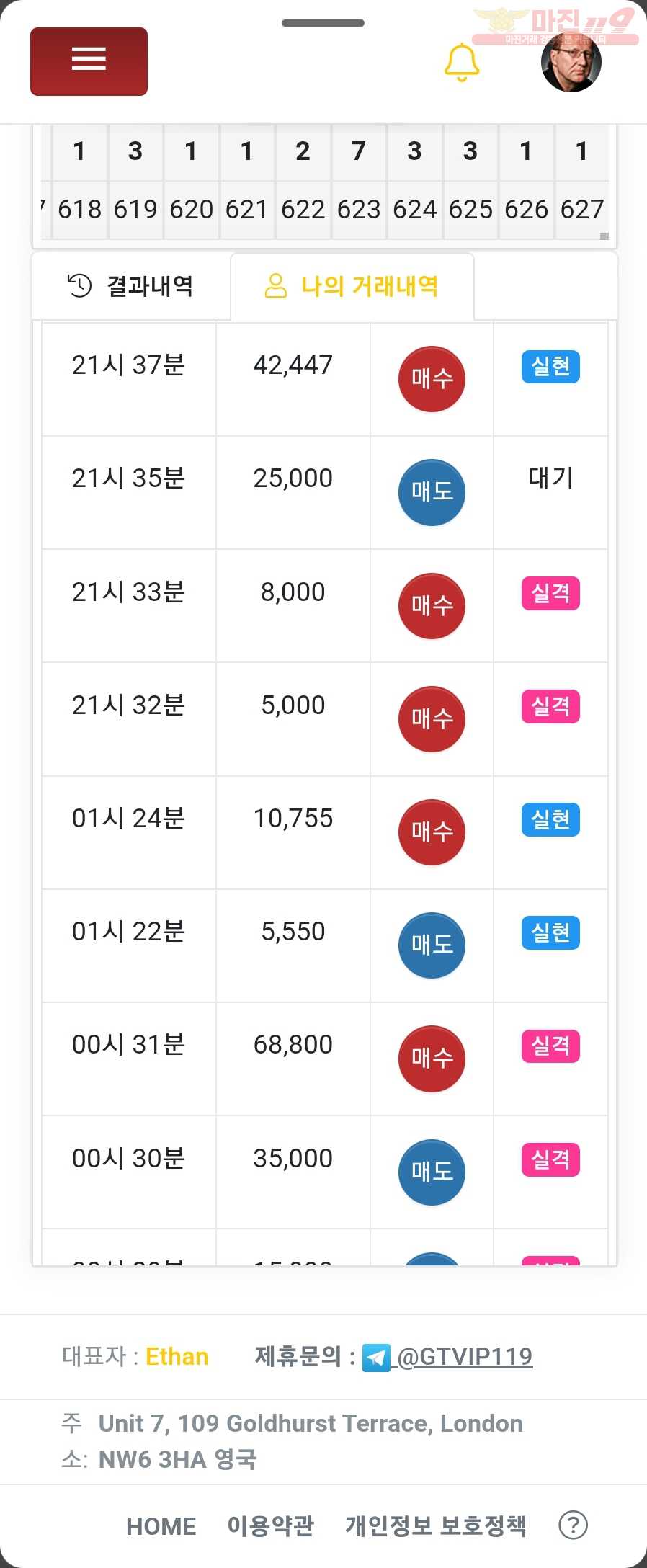Select round 623 in the results strip
This screenshot has height=1568, width=647.
coord(359,210)
